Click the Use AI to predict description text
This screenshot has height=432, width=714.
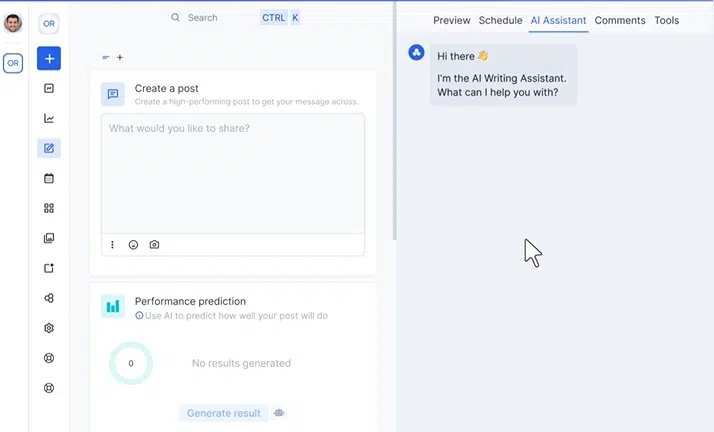coord(236,315)
